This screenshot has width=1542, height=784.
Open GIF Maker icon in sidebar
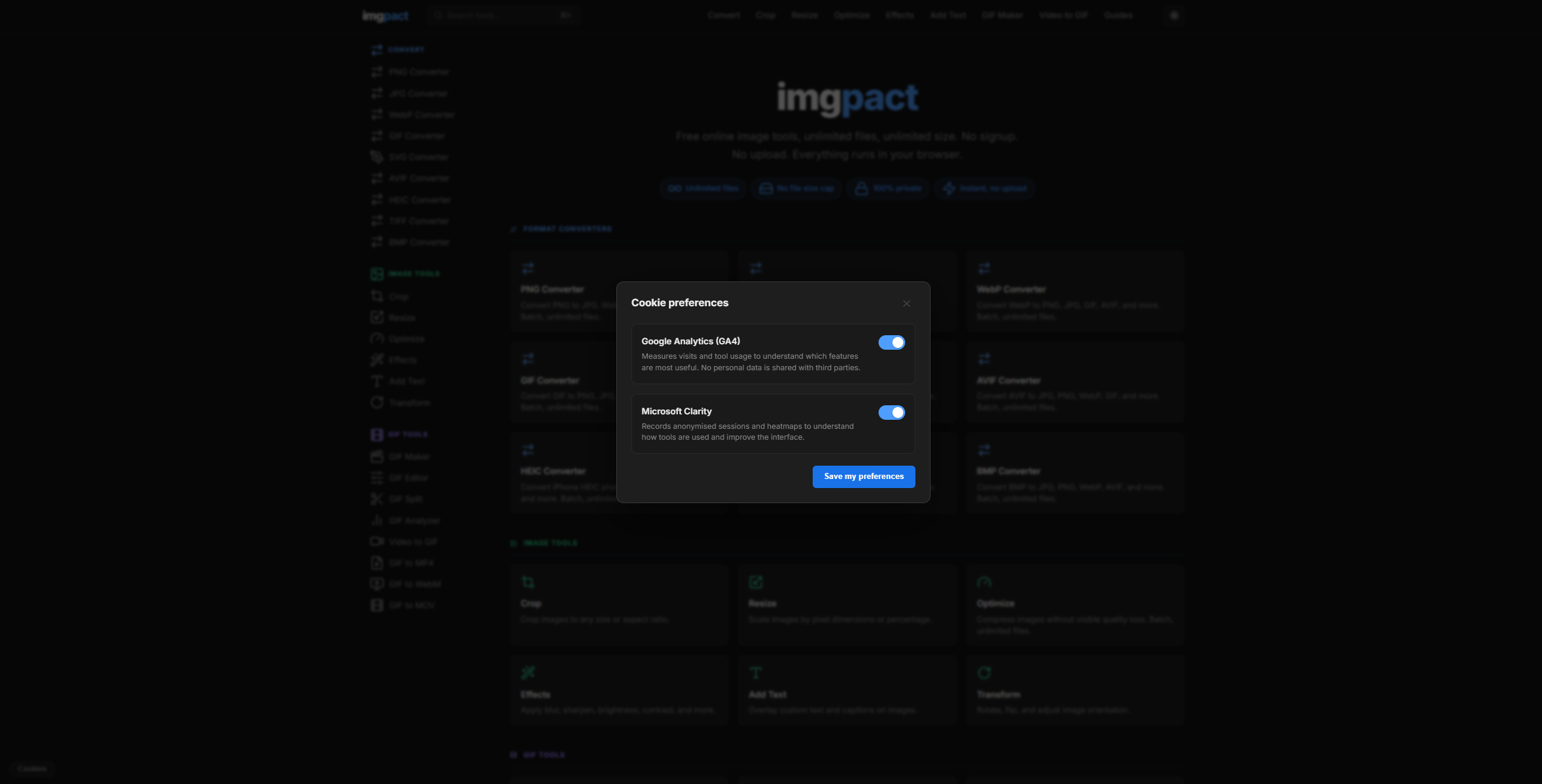point(377,457)
